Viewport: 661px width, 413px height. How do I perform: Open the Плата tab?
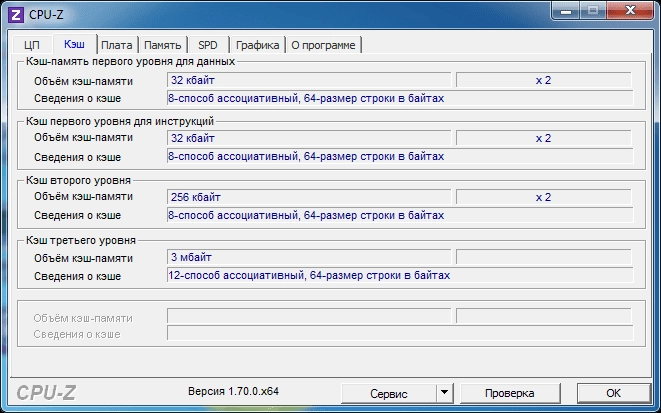(117, 45)
